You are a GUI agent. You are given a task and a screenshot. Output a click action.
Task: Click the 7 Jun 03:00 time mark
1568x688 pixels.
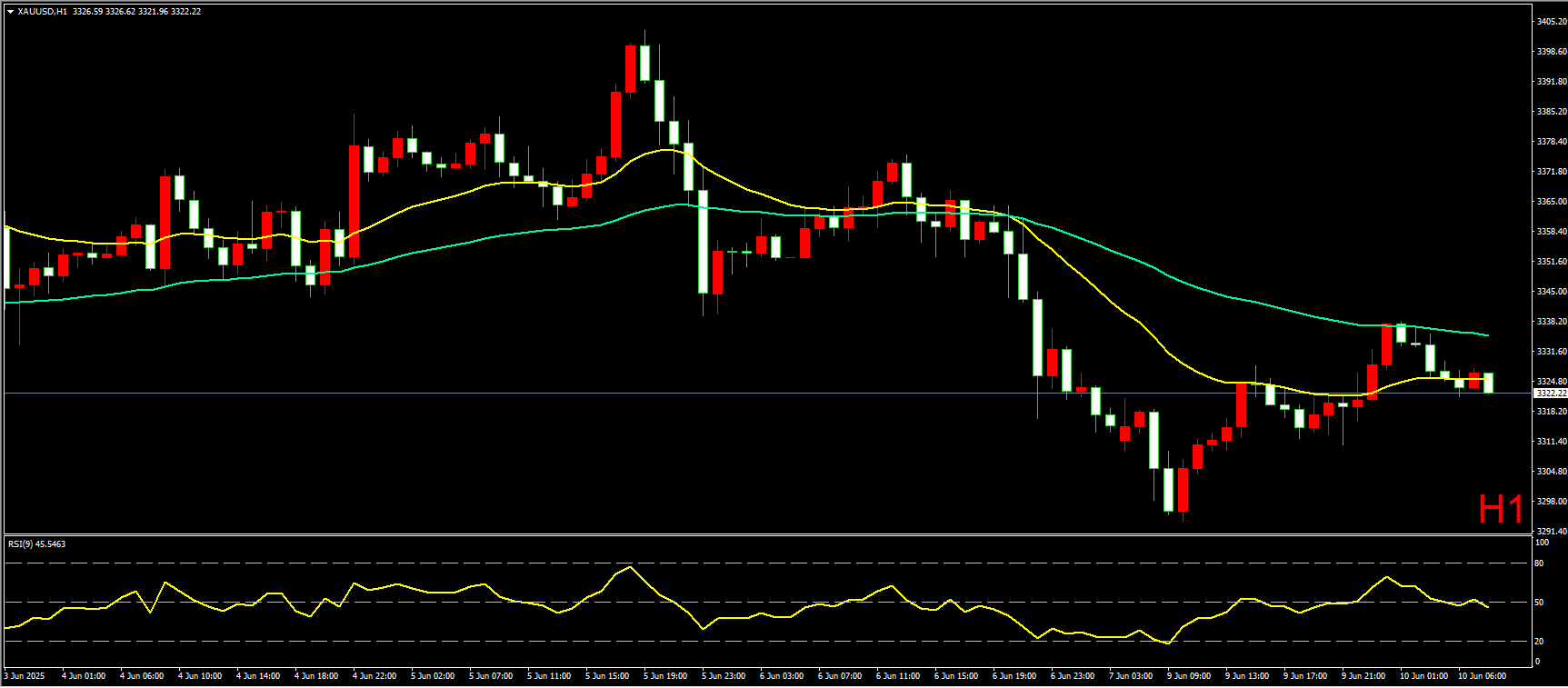(1131, 676)
